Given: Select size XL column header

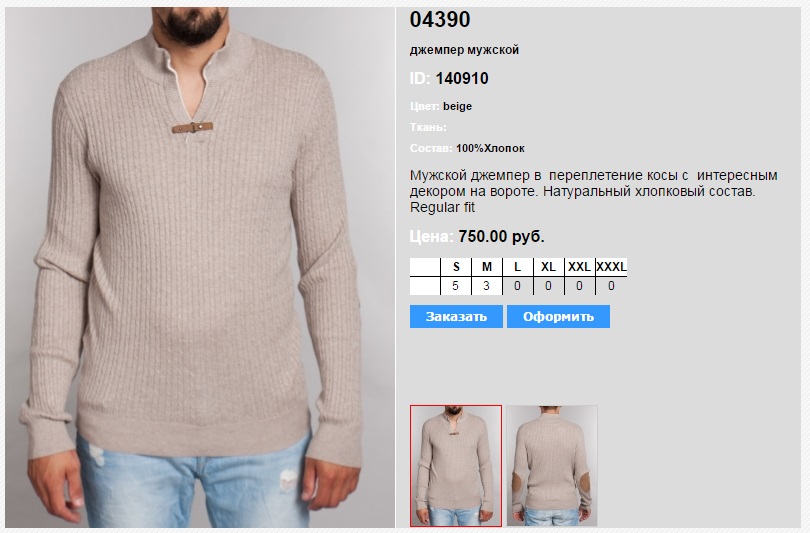Looking at the screenshot, I should pyautogui.click(x=549, y=267).
